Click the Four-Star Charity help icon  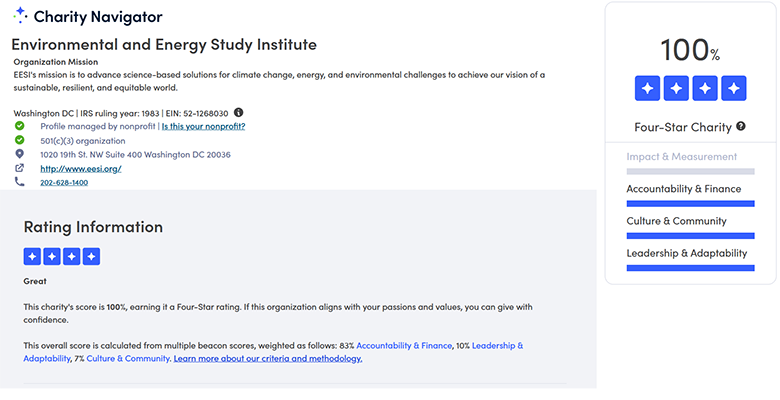click(x=741, y=127)
